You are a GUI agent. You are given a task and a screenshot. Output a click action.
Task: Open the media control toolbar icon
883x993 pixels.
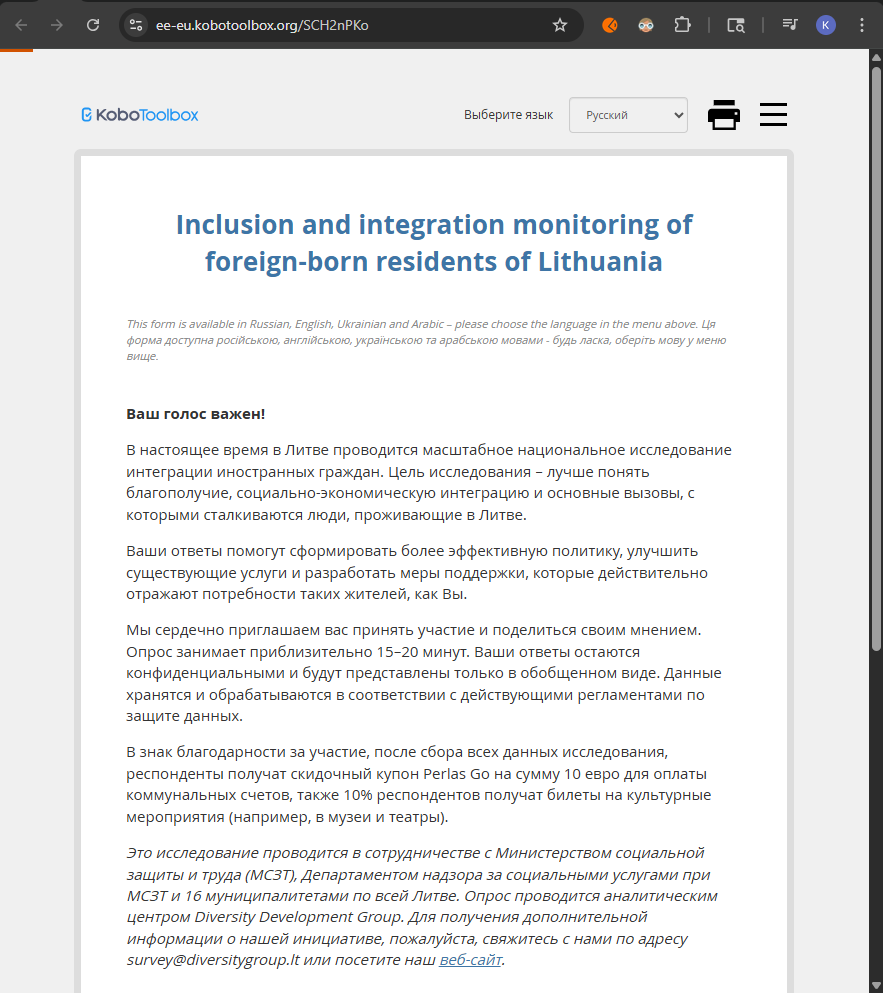789,25
